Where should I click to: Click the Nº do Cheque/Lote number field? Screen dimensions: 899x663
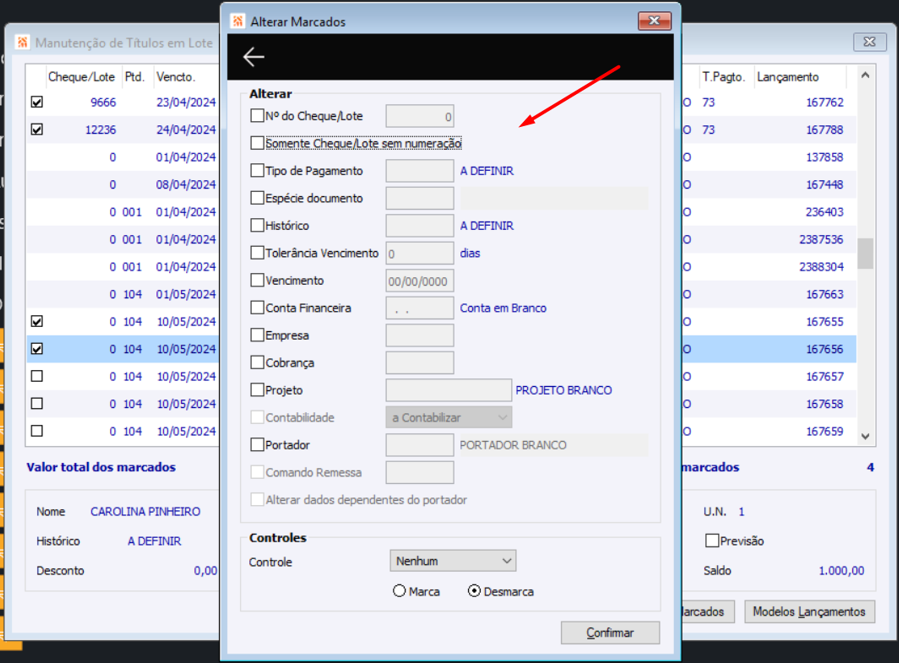(x=420, y=116)
